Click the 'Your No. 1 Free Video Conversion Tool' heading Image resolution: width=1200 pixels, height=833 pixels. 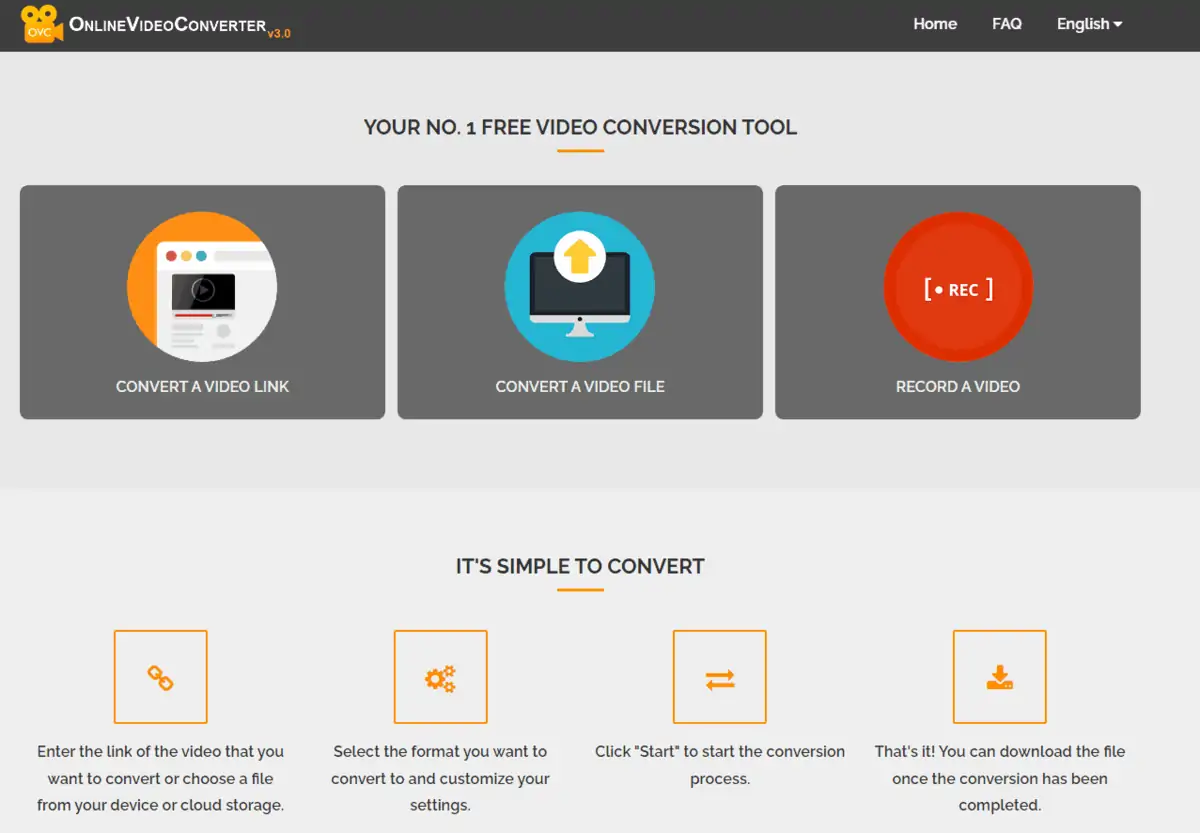pyautogui.click(x=580, y=127)
